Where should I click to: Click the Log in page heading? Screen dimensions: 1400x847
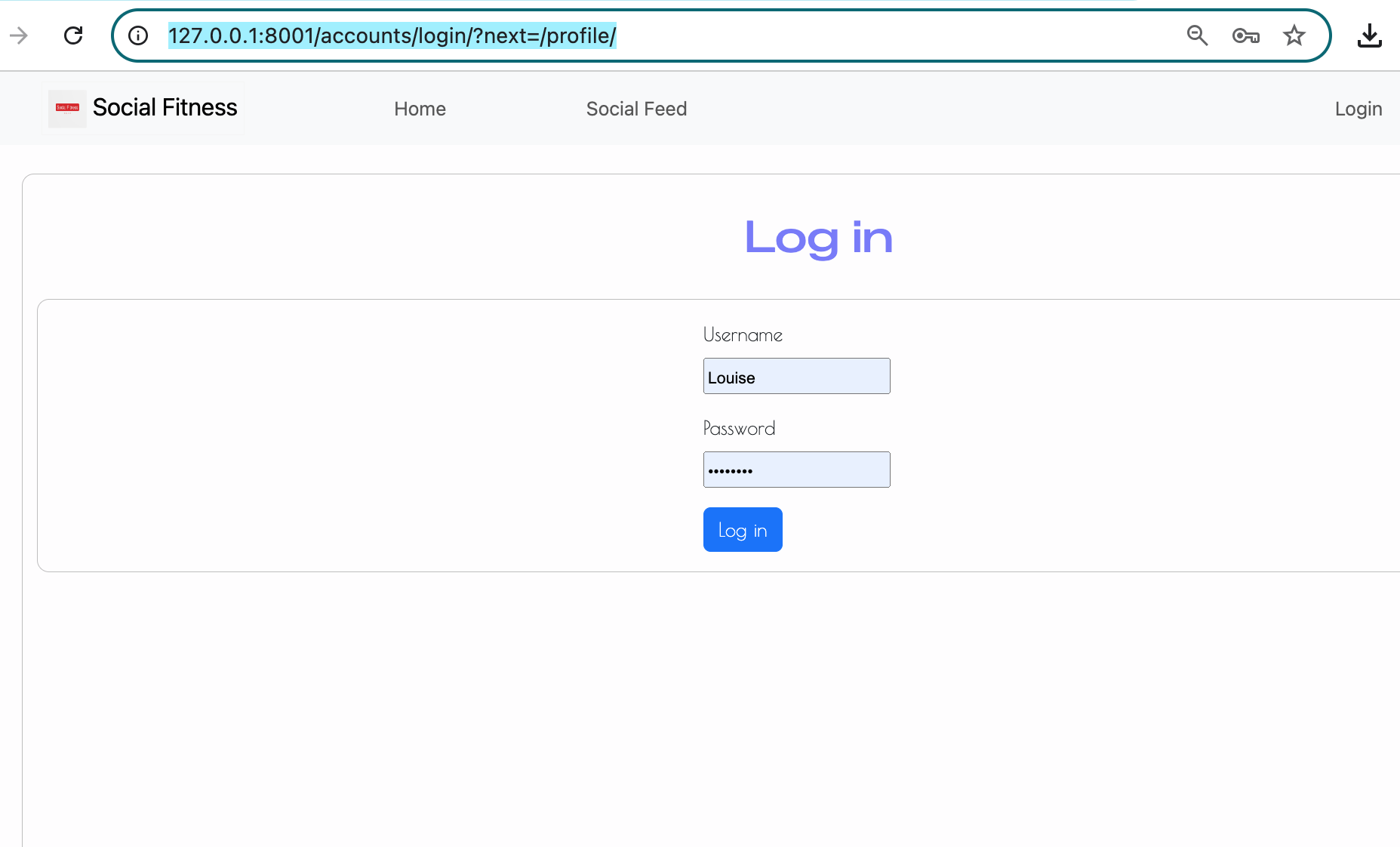(x=818, y=238)
